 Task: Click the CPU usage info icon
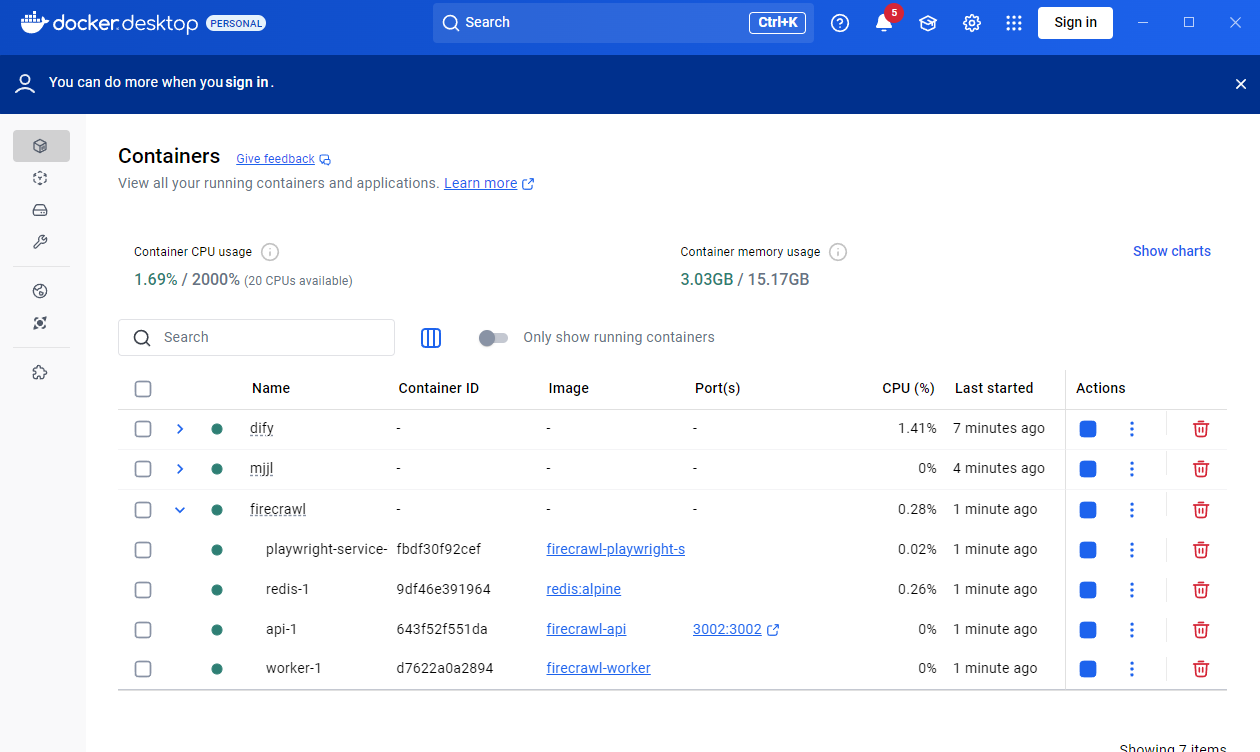(x=270, y=252)
